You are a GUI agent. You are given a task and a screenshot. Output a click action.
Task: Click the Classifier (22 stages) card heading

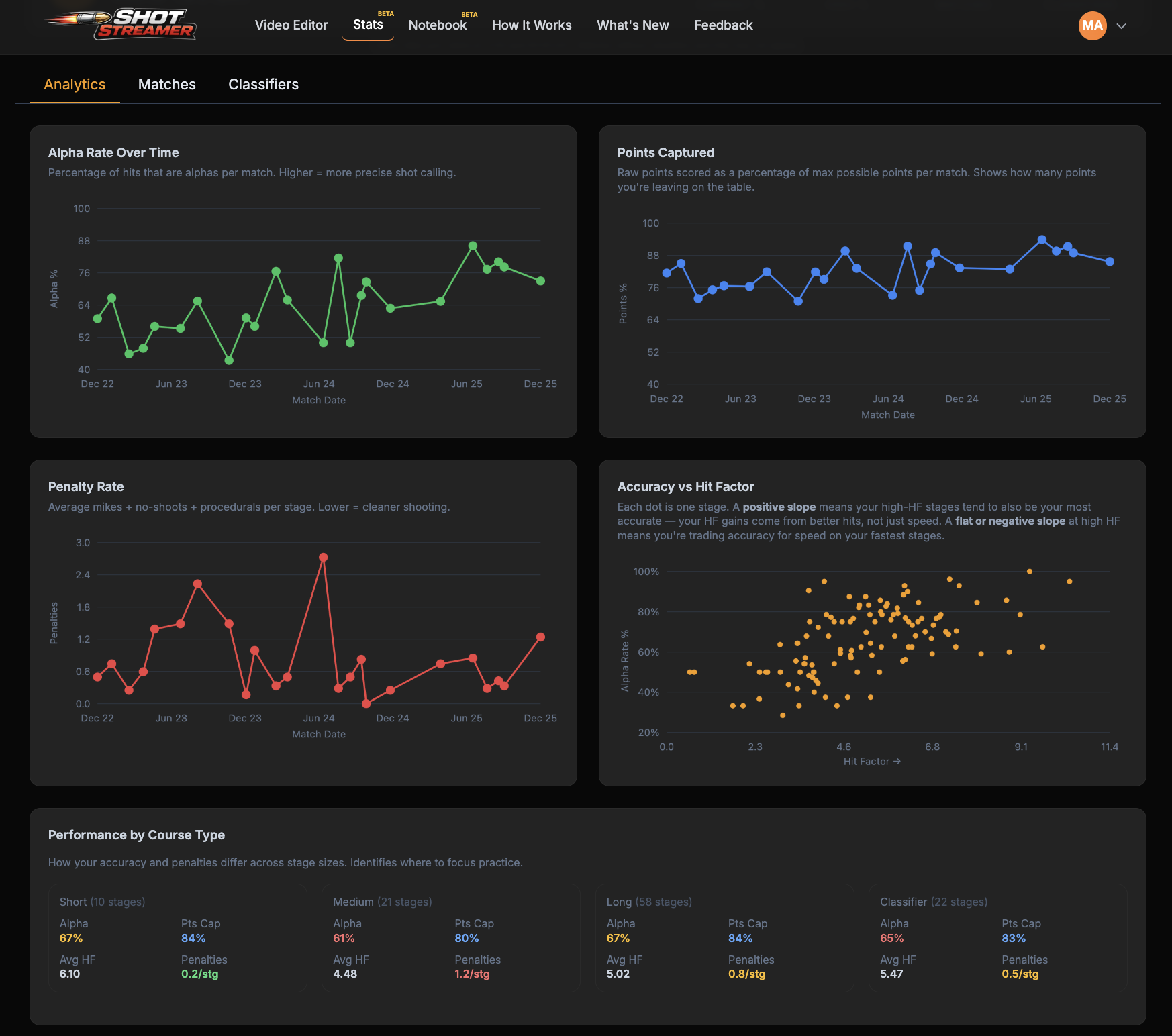[x=934, y=902]
